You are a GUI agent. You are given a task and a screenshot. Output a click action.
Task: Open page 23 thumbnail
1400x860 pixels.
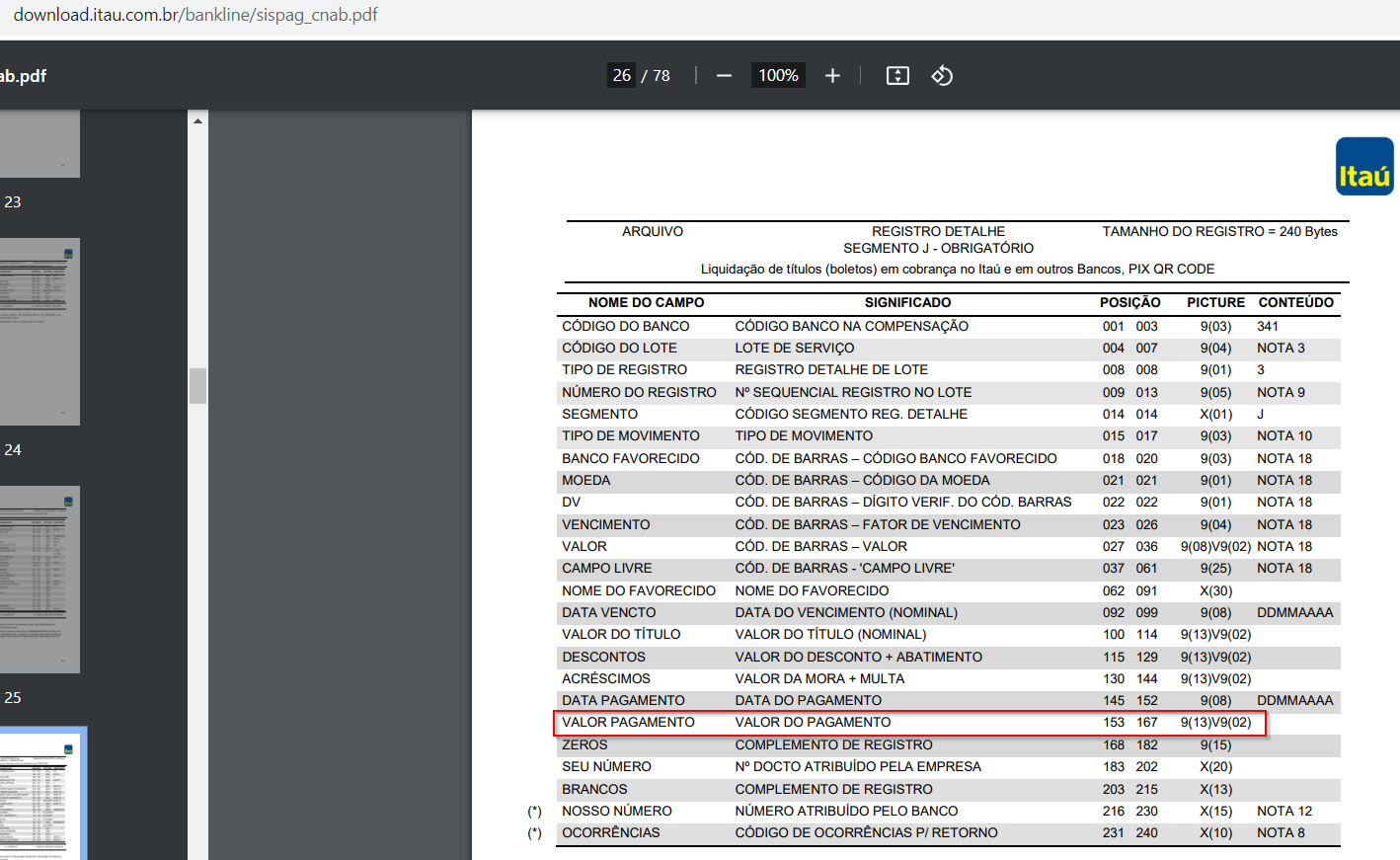39,144
